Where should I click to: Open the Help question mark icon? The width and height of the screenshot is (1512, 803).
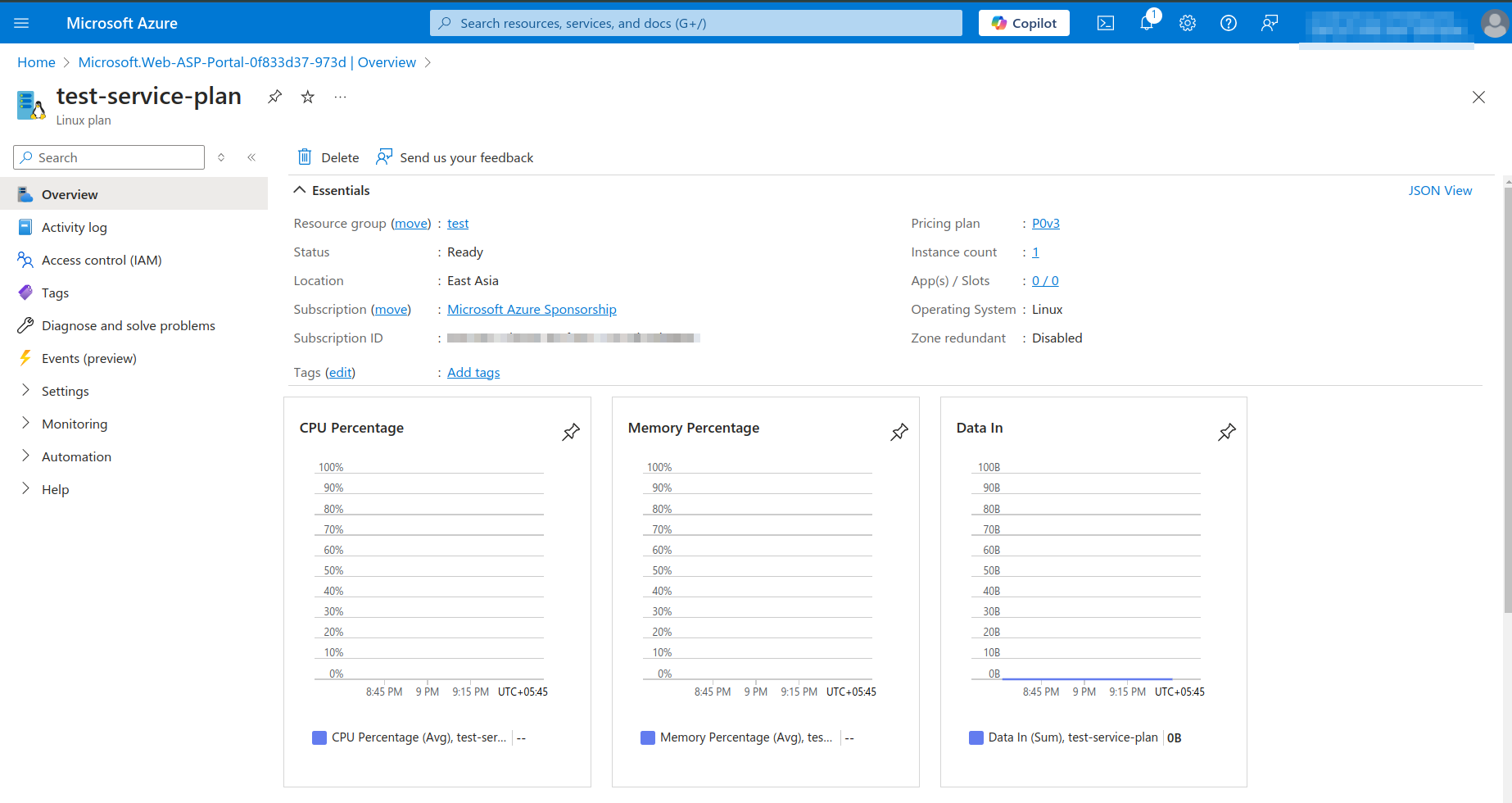click(x=1229, y=23)
